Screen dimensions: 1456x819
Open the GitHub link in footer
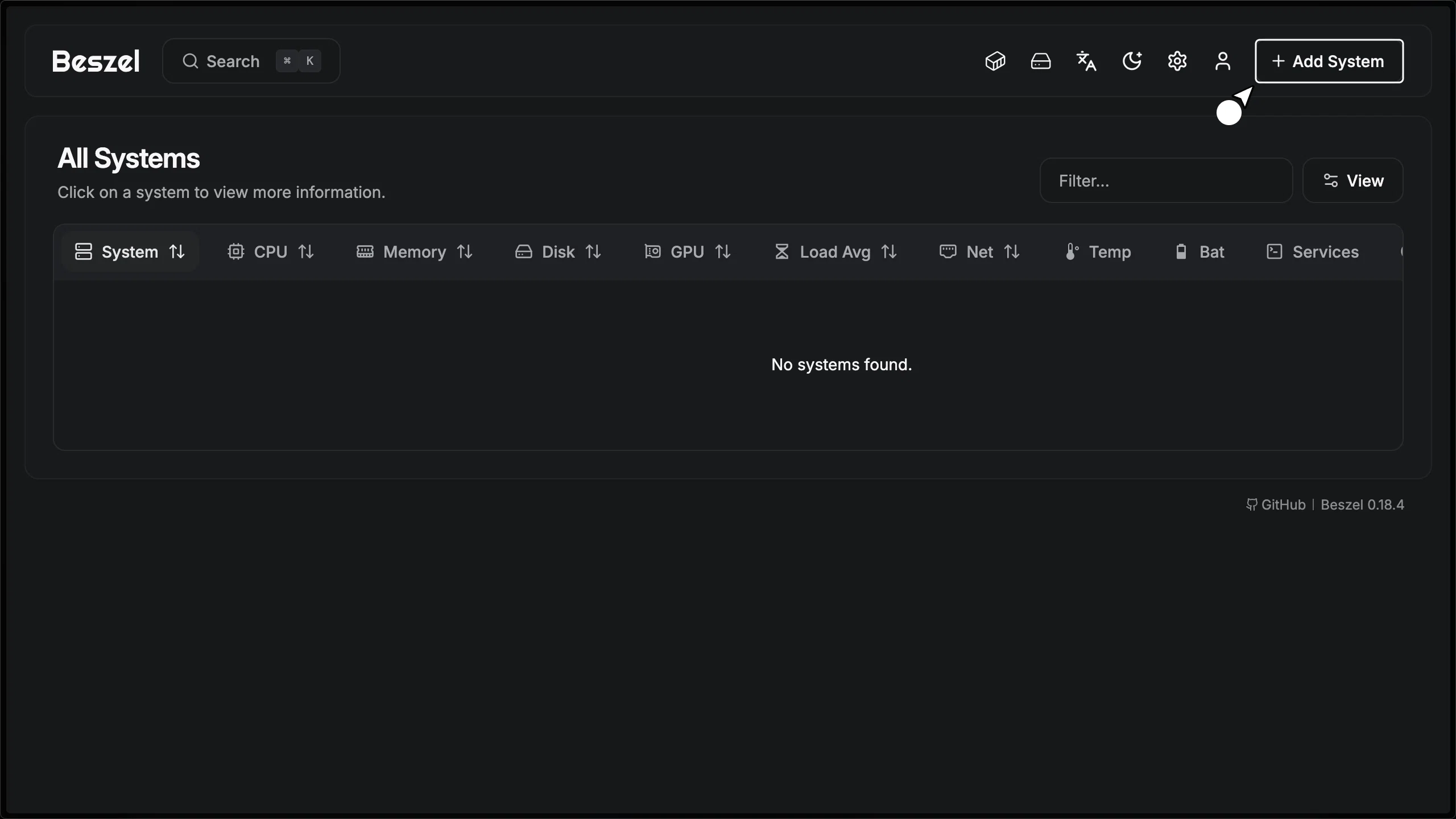click(1276, 504)
